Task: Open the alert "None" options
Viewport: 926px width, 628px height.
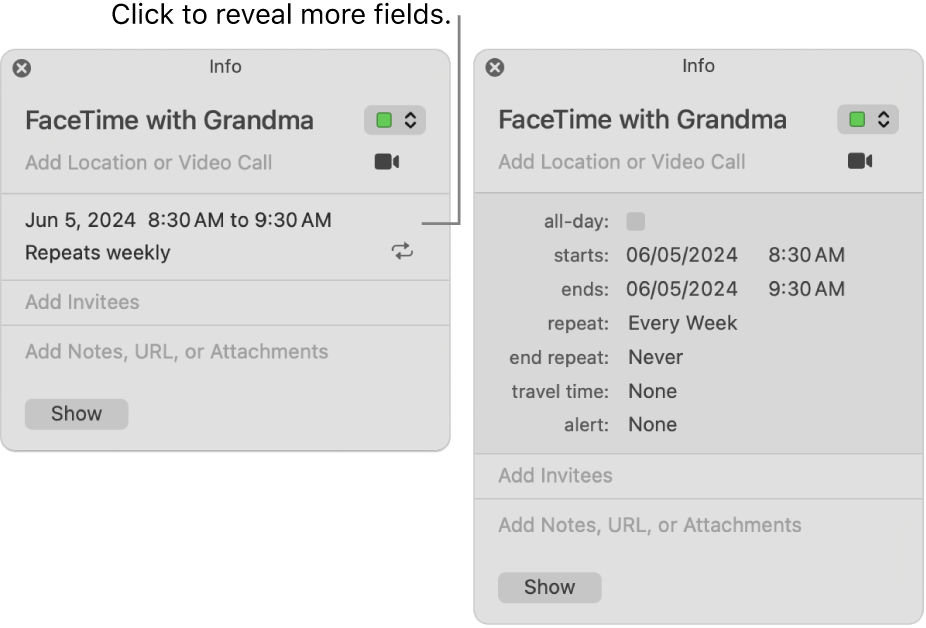Action: 652,425
